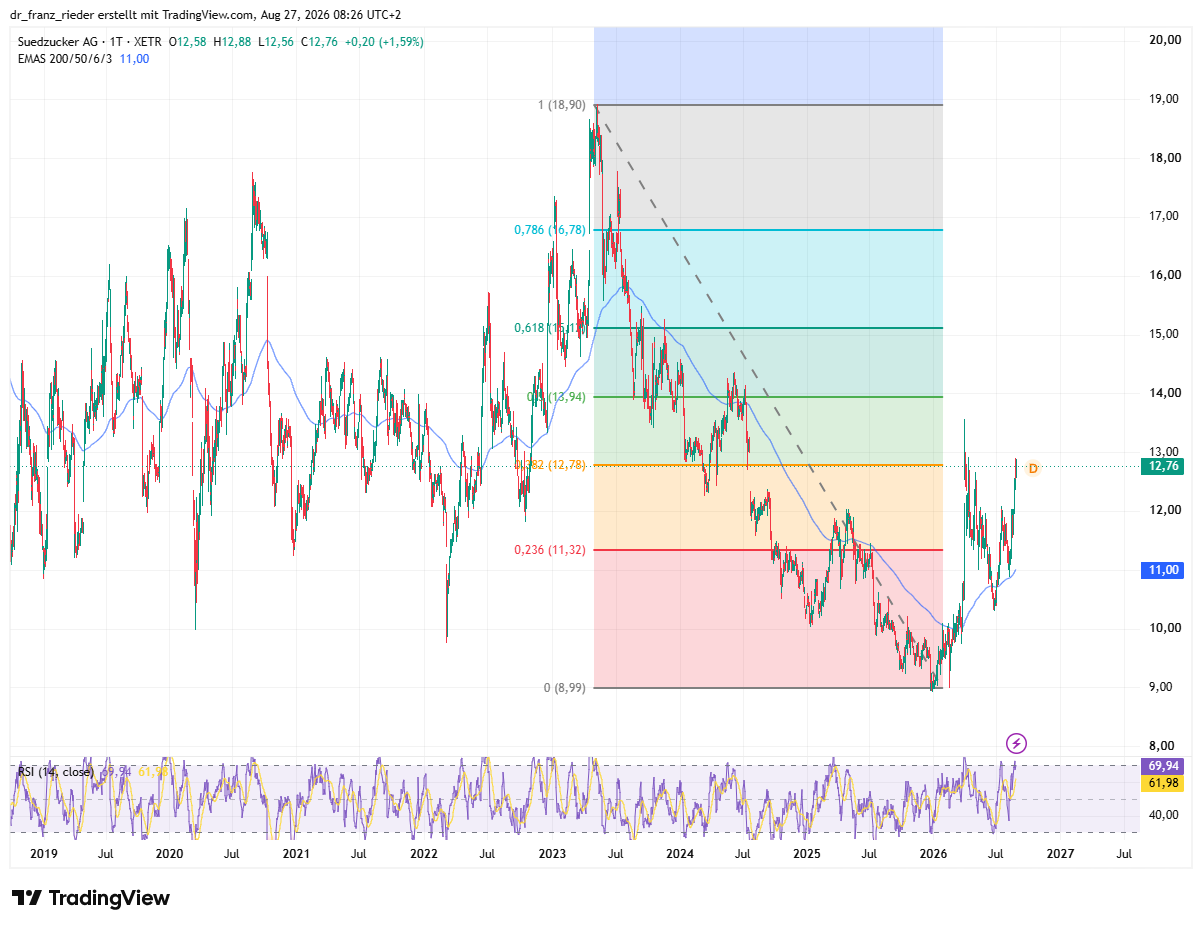Click the 12,00 price axis label
The width and height of the screenshot is (1202, 928).
pos(1164,510)
